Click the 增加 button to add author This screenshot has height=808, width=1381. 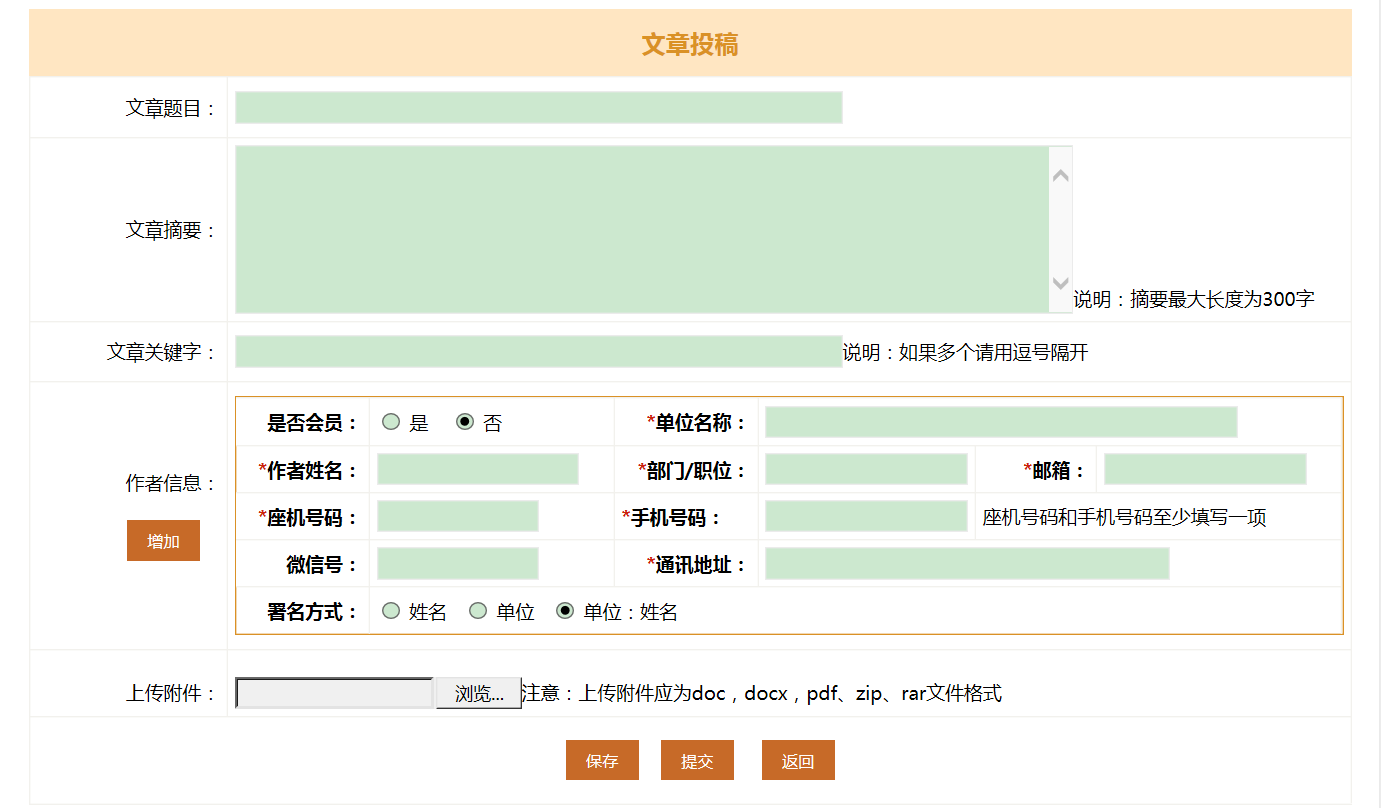tap(163, 541)
